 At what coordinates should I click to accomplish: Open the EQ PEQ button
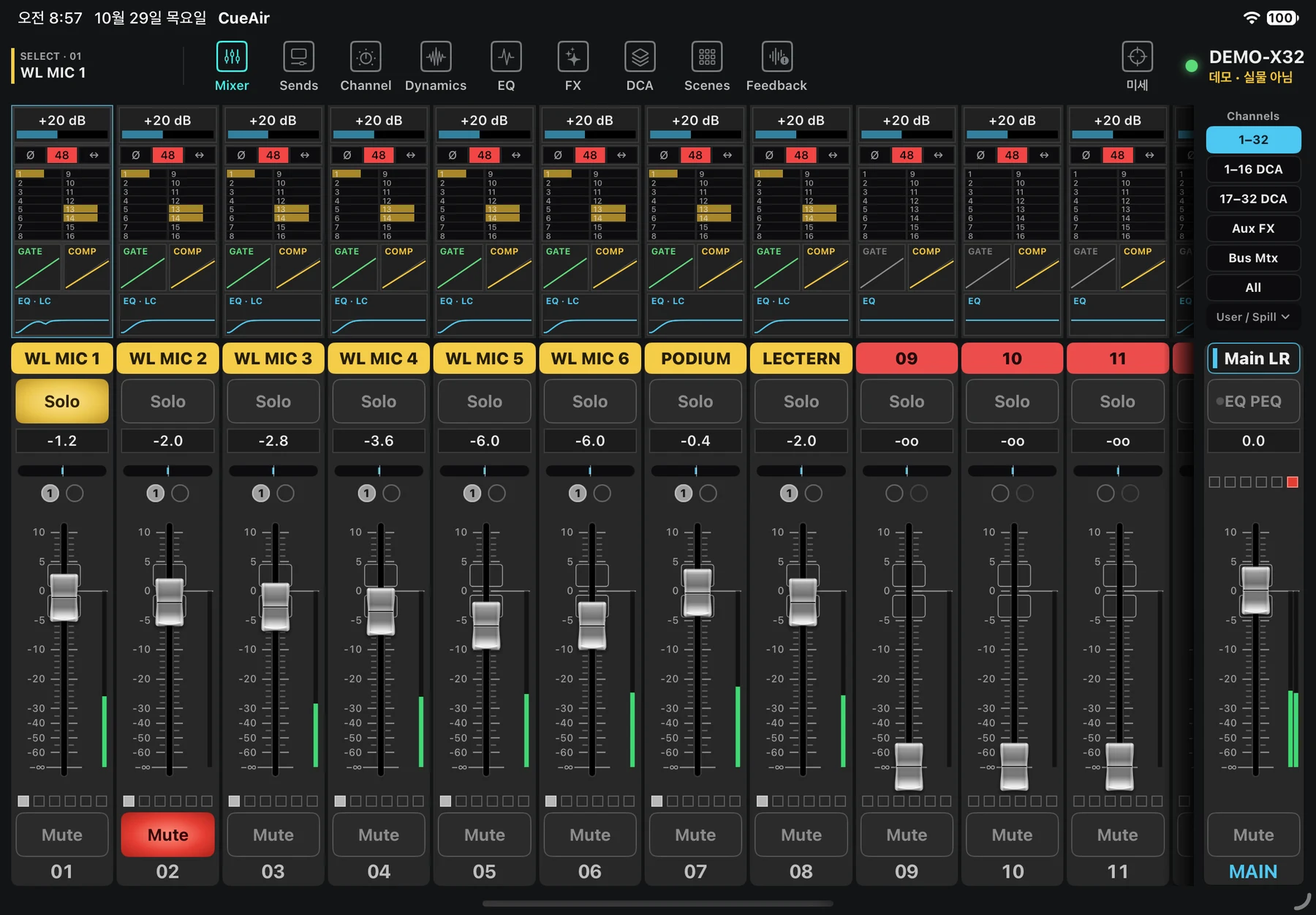pyautogui.click(x=1253, y=401)
